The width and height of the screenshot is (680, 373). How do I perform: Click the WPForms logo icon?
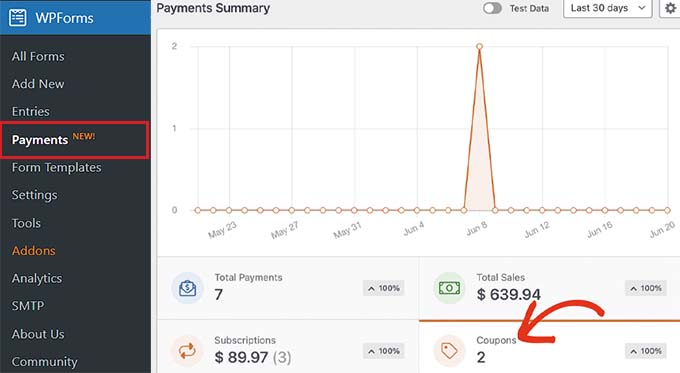18,18
